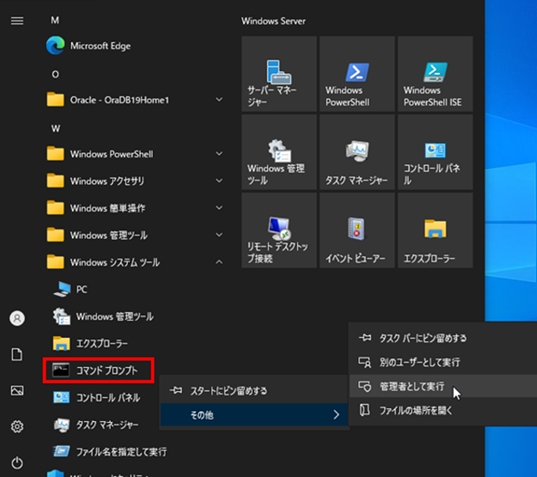Open エクスプローラー in system tools list
Image resolution: width=537 pixels, height=477 pixels.
click(90, 343)
